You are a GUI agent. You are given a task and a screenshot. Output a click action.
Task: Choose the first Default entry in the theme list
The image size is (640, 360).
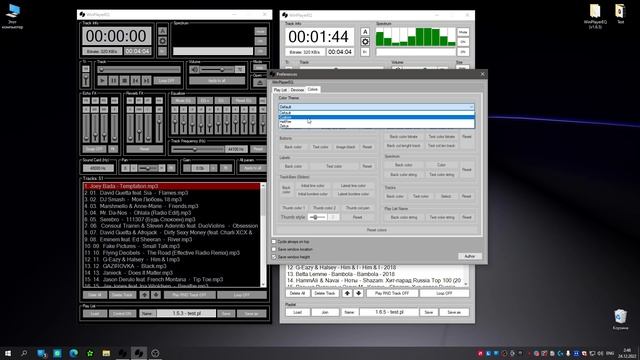click(x=376, y=113)
